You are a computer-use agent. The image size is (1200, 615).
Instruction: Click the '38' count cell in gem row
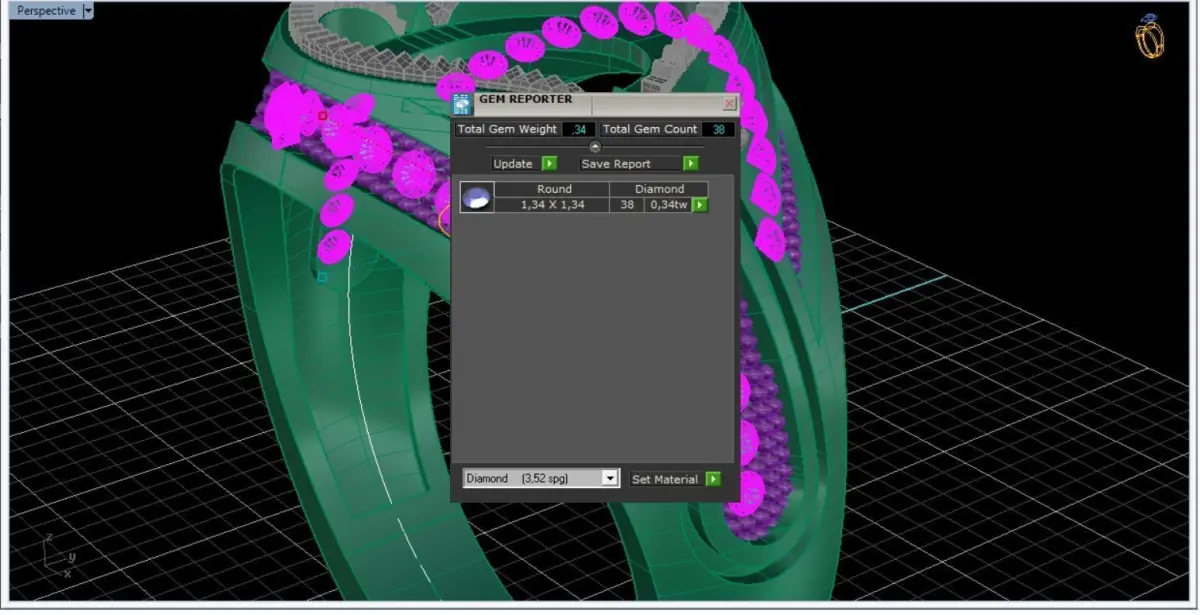[627, 205]
